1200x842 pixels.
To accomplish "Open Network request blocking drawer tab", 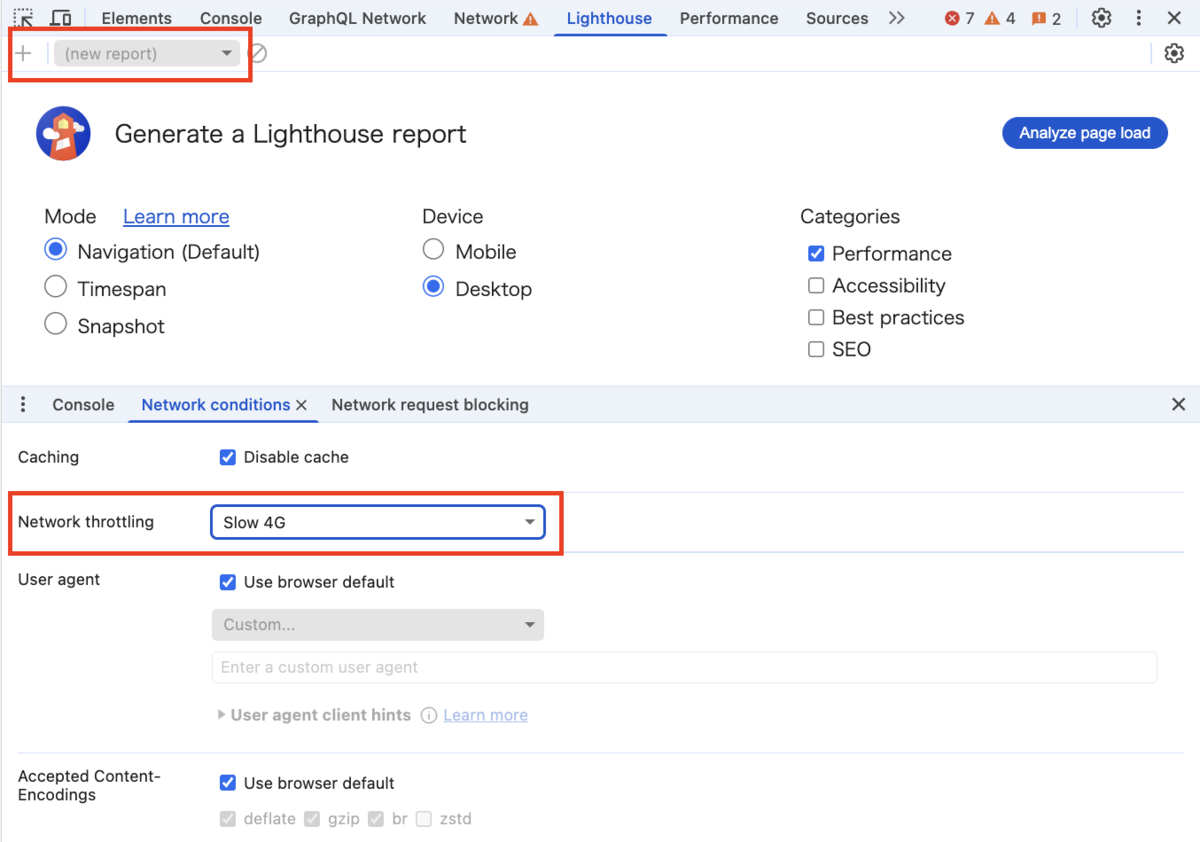I will (x=430, y=405).
